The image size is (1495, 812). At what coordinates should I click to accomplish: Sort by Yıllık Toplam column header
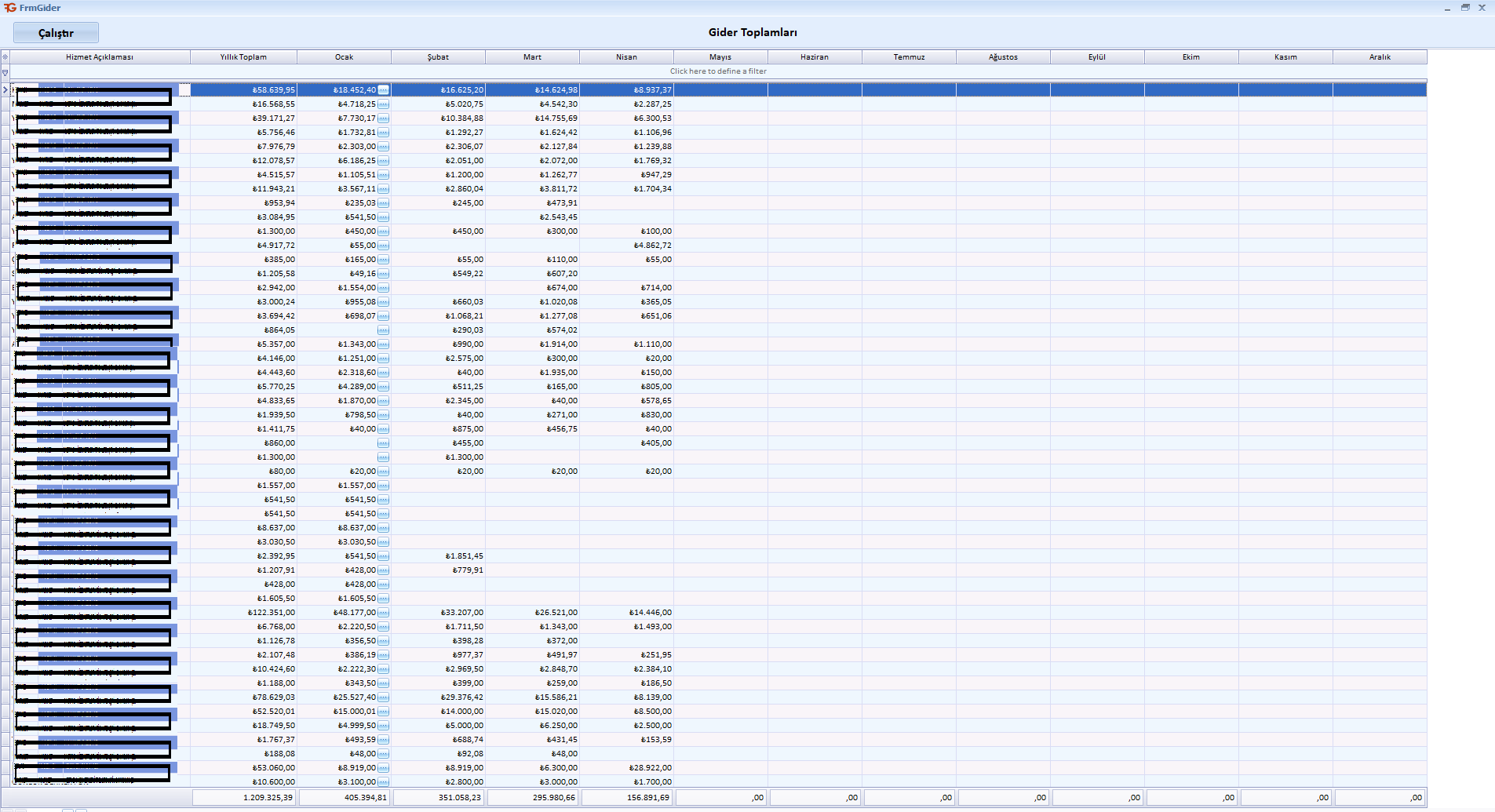[243, 56]
